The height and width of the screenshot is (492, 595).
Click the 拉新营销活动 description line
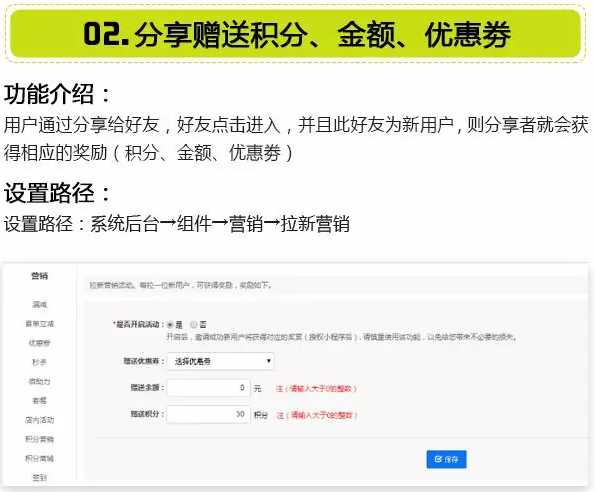[181, 285]
